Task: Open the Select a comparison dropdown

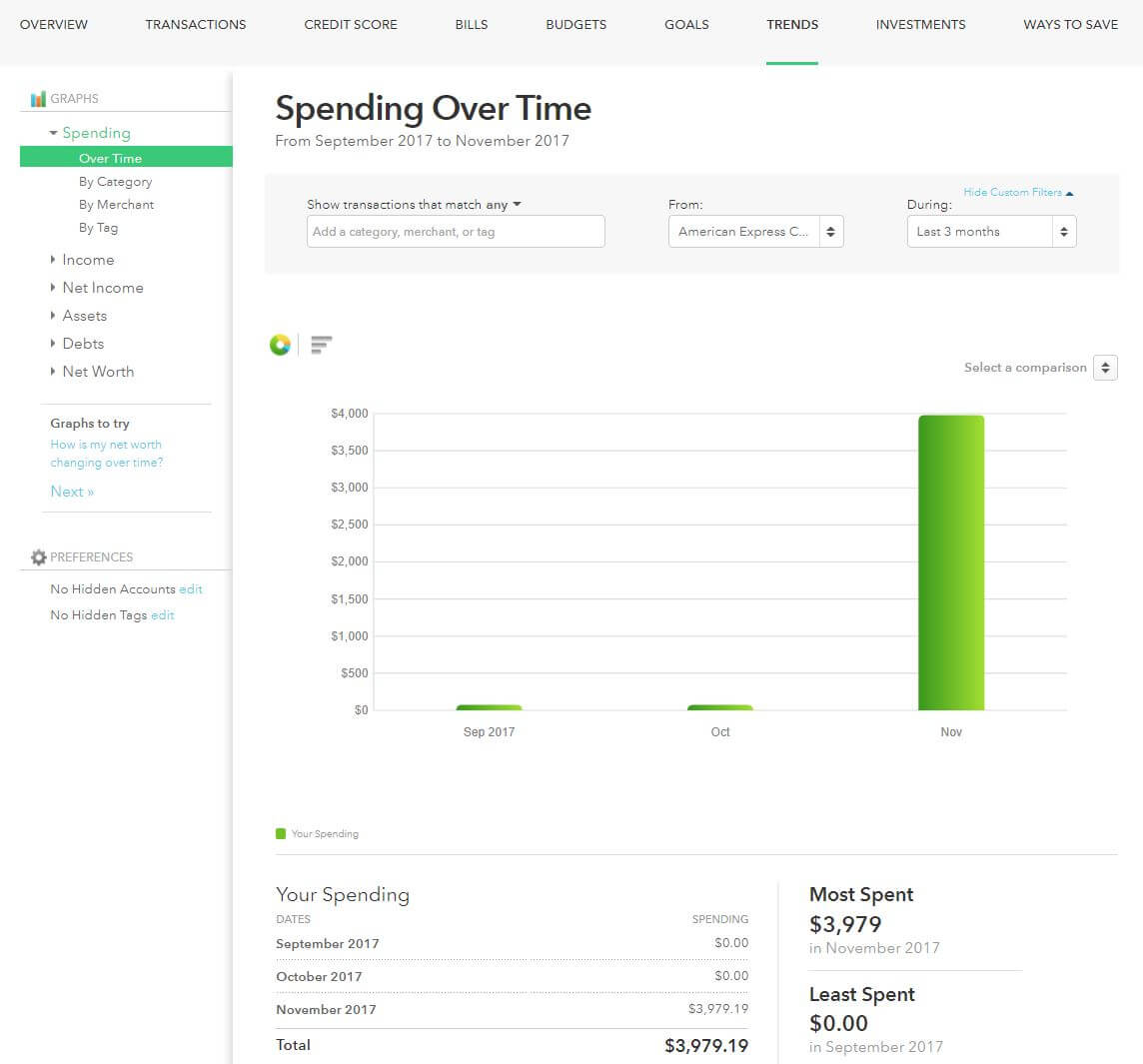Action: [1105, 368]
